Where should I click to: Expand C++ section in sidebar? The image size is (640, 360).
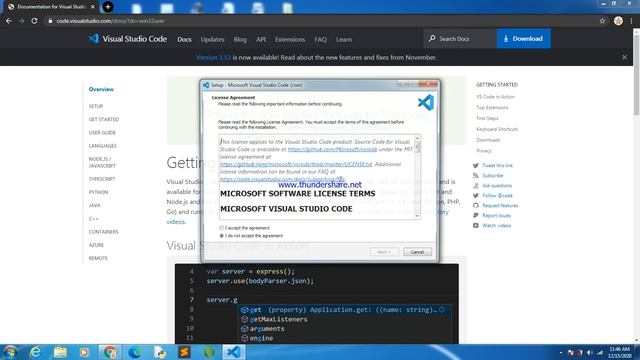pos(93,218)
